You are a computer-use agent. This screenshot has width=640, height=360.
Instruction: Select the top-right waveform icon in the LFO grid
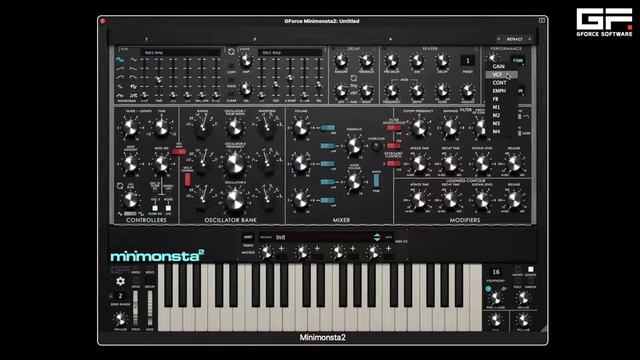click(x=133, y=60)
